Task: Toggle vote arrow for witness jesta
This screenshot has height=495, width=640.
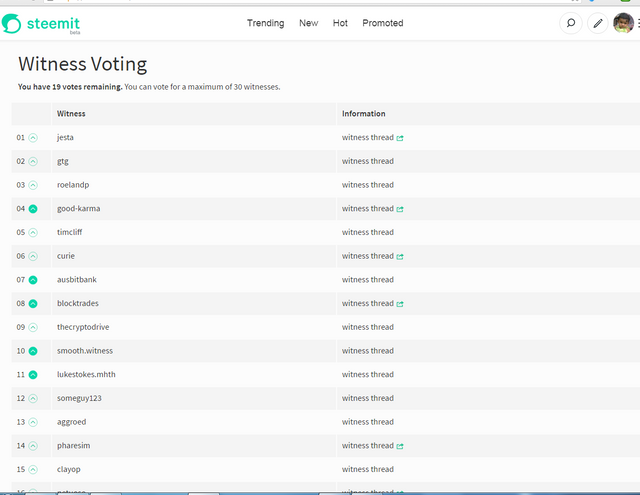Action: pos(33,138)
